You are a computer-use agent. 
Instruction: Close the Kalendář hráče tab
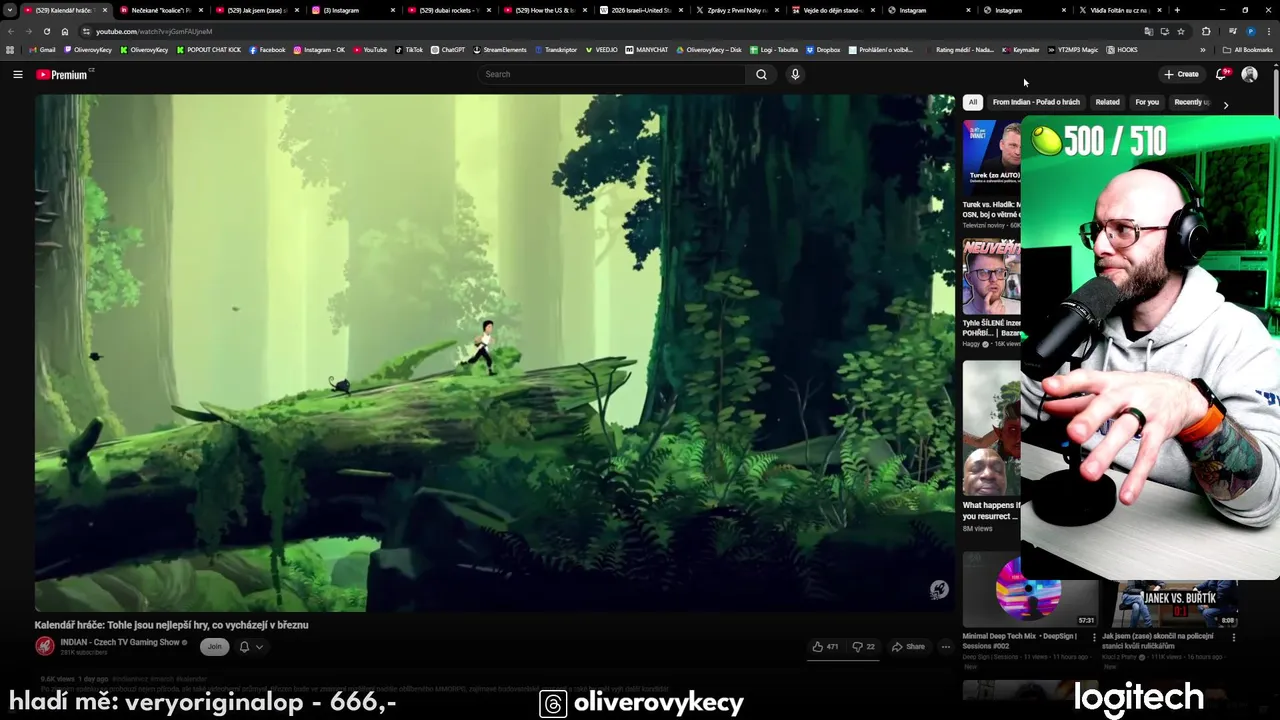pos(105,10)
